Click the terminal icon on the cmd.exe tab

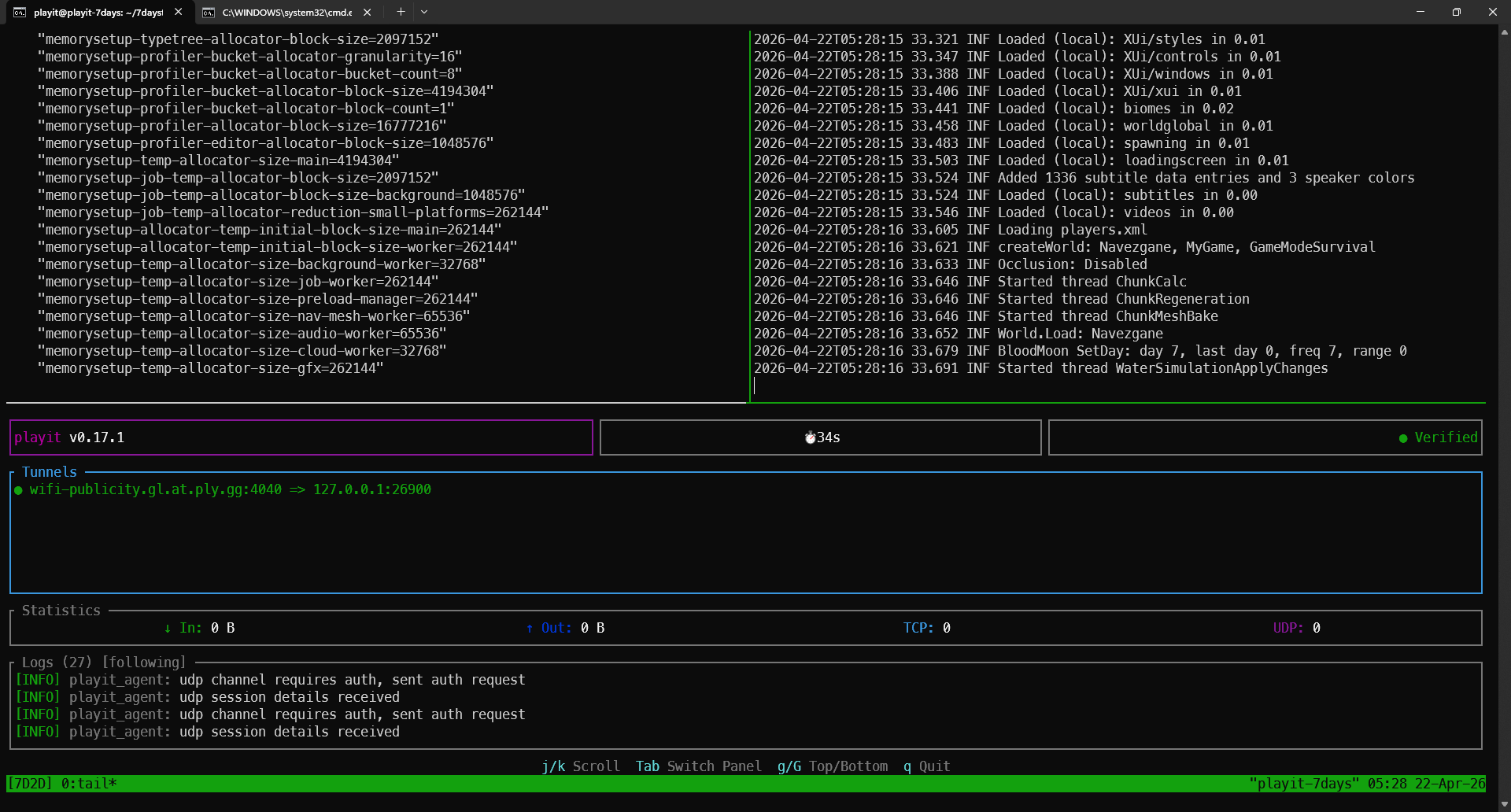pos(209,12)
